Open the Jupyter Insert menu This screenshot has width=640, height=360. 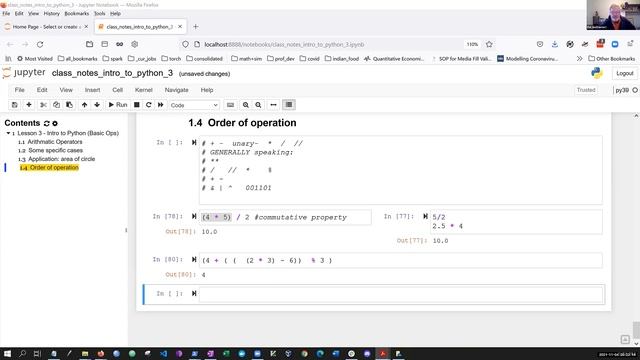92,90
